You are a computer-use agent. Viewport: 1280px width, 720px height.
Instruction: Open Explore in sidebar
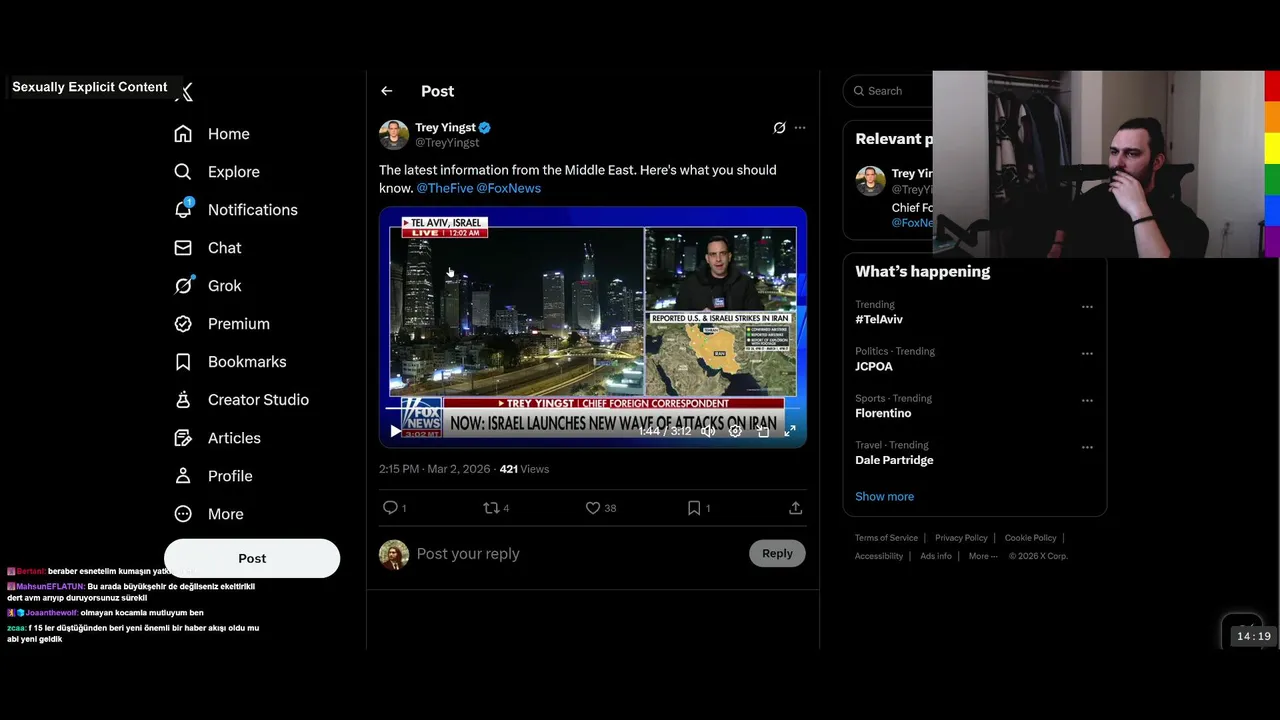(217, 172)
